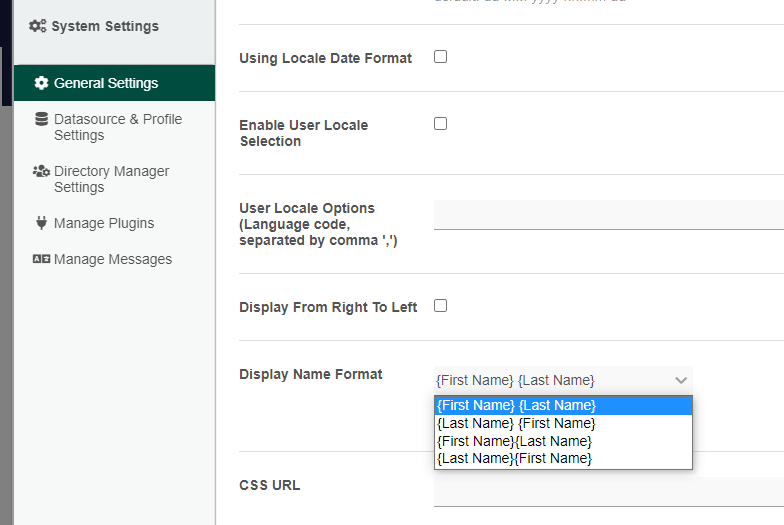
Task: Toggle Display From Right To Left
Action: pyautogui.click(x=440, y=306)
